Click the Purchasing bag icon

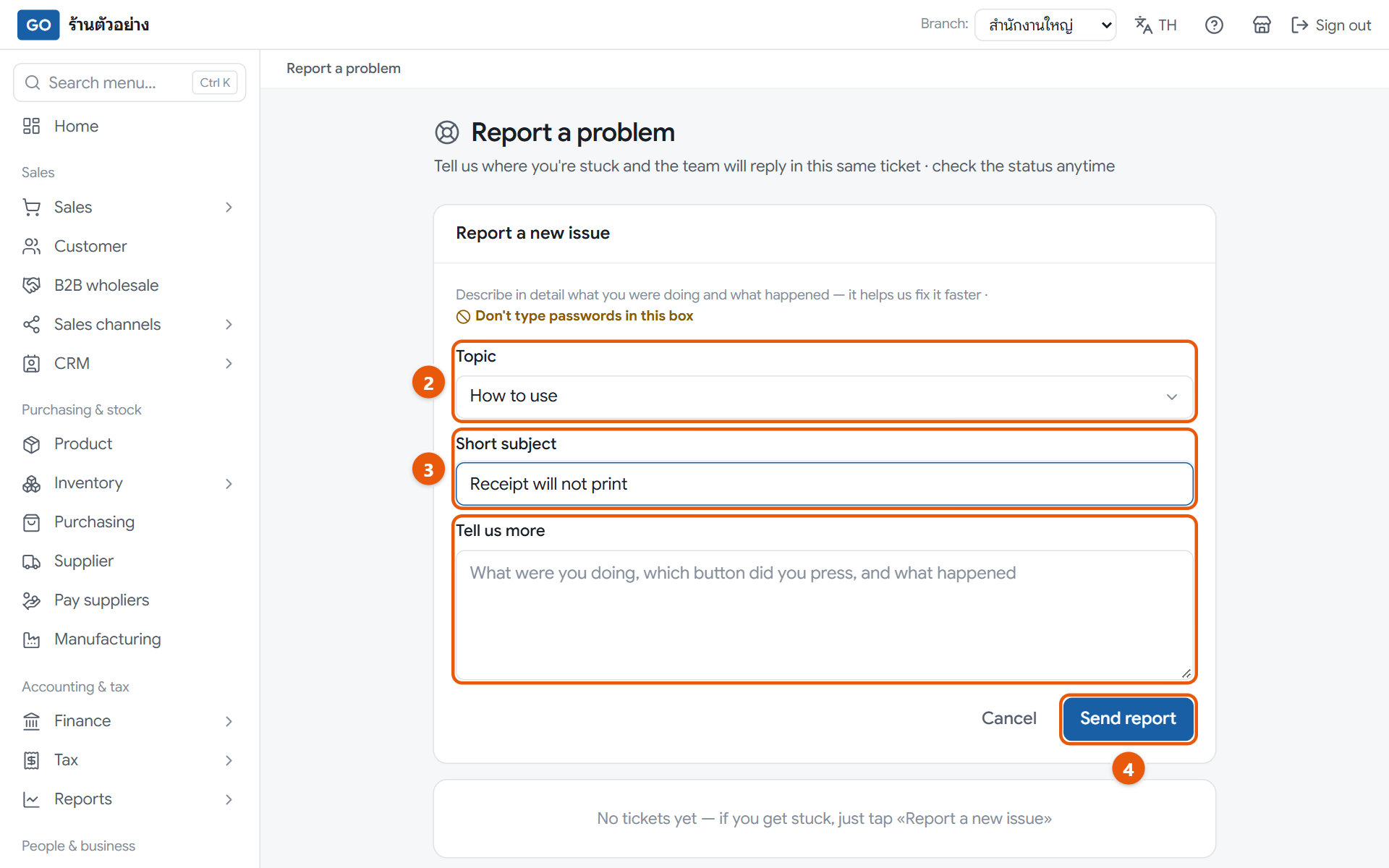31,522
